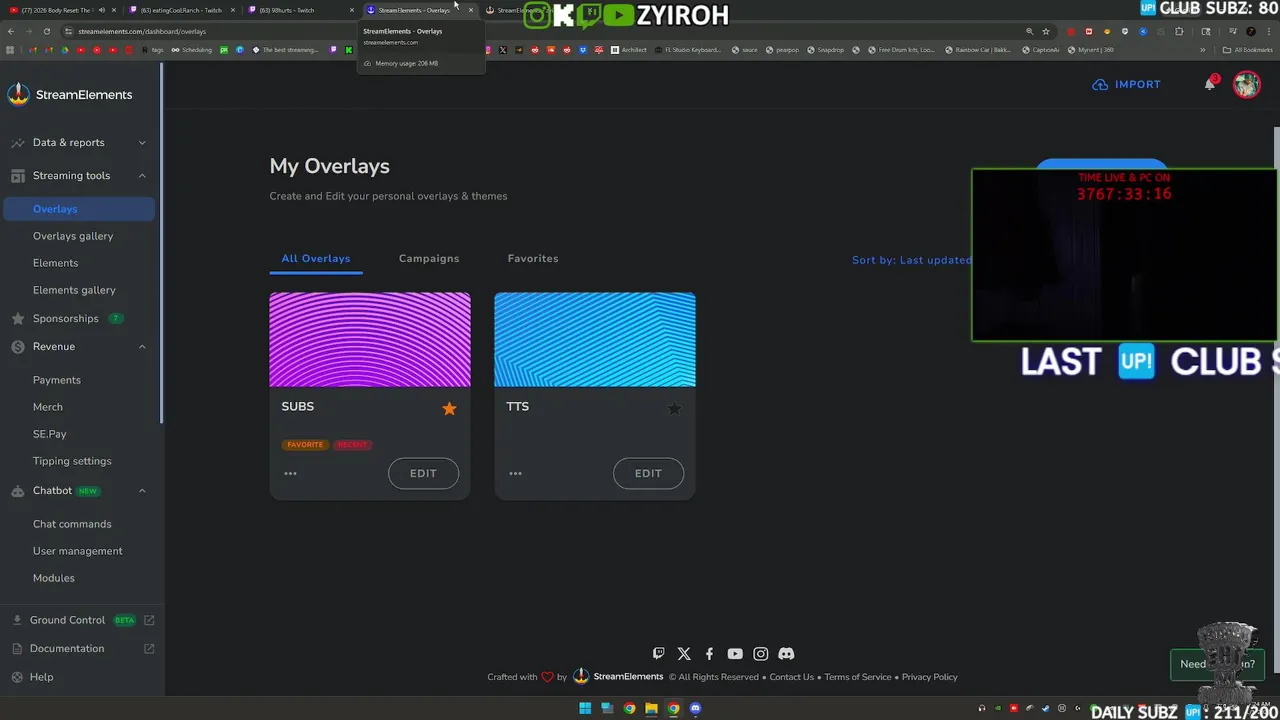Open Chat commands under Chatbot
The width and height of the screenshot is (1280, 720).
(x=72, y=524)
